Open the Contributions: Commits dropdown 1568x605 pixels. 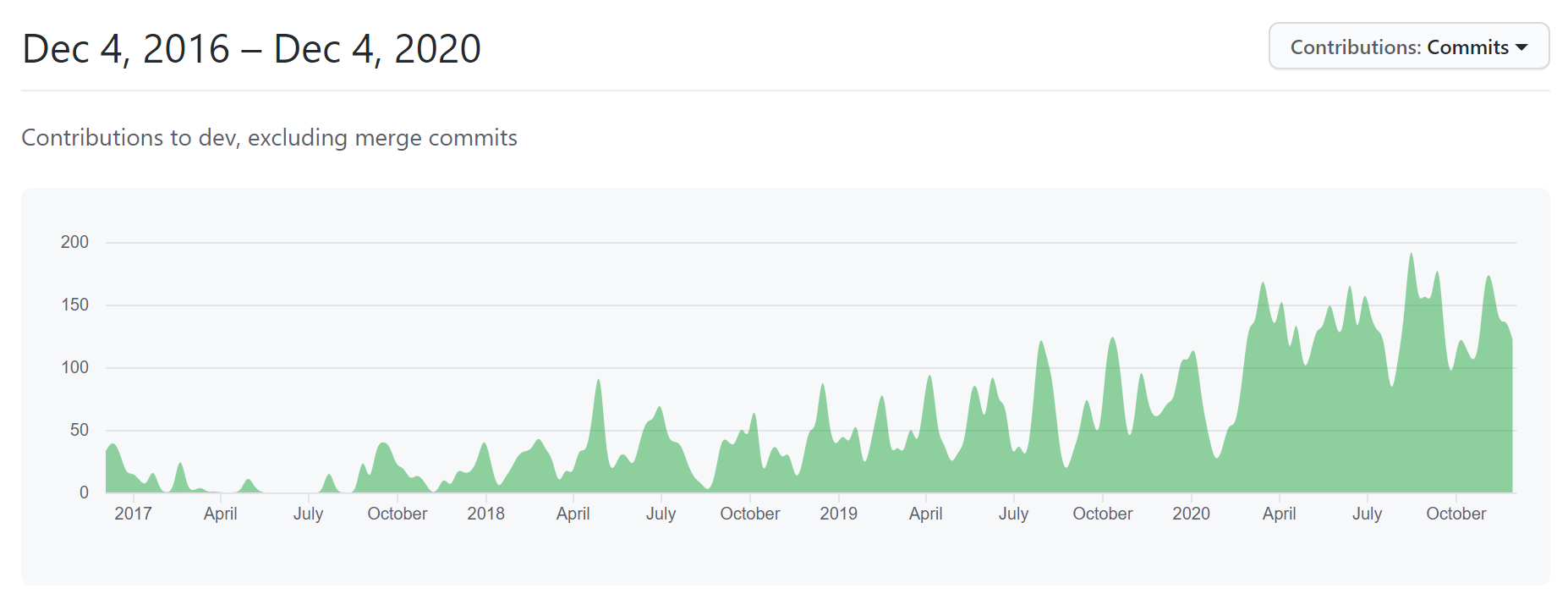click(1408, 47)
